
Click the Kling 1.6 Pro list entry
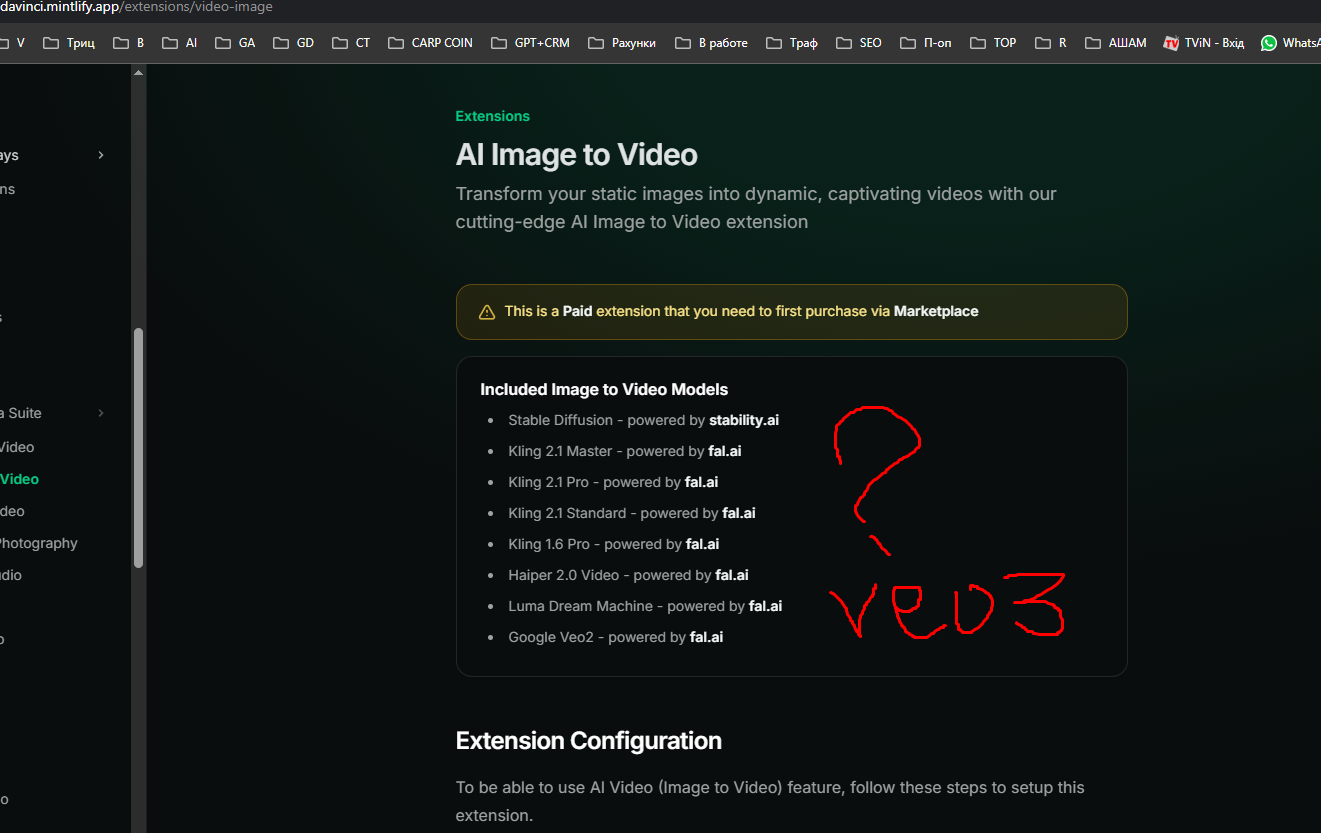(x=614, y=544)
